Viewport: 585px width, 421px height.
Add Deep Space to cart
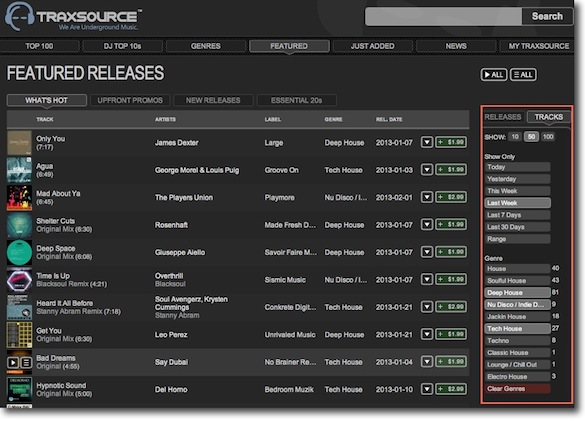[x=451, y=252]
